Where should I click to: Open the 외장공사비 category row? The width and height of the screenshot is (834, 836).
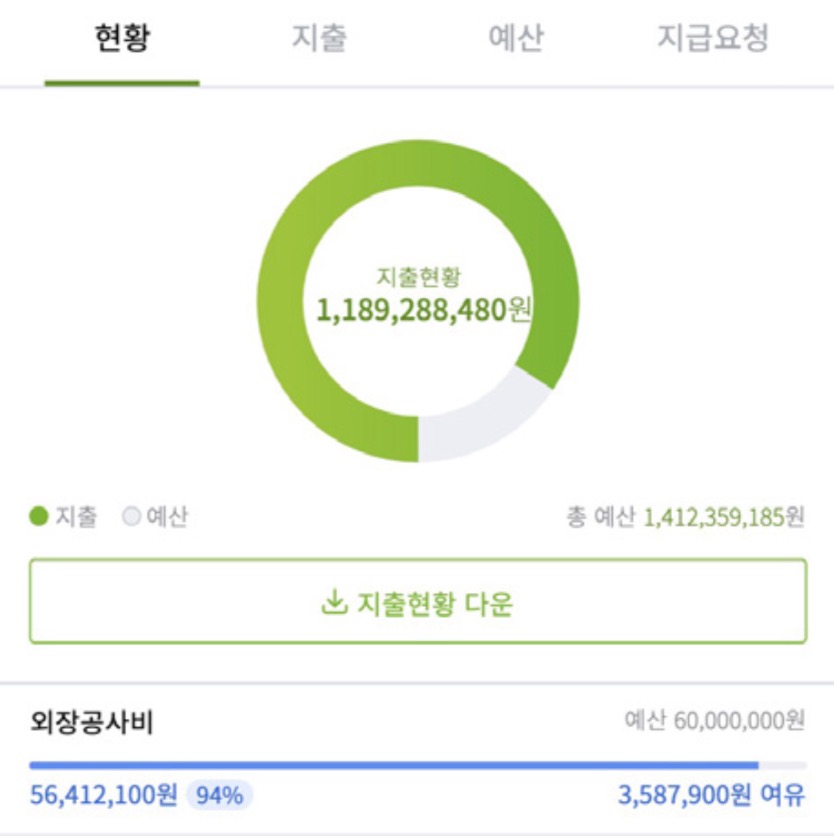point(417,758)
